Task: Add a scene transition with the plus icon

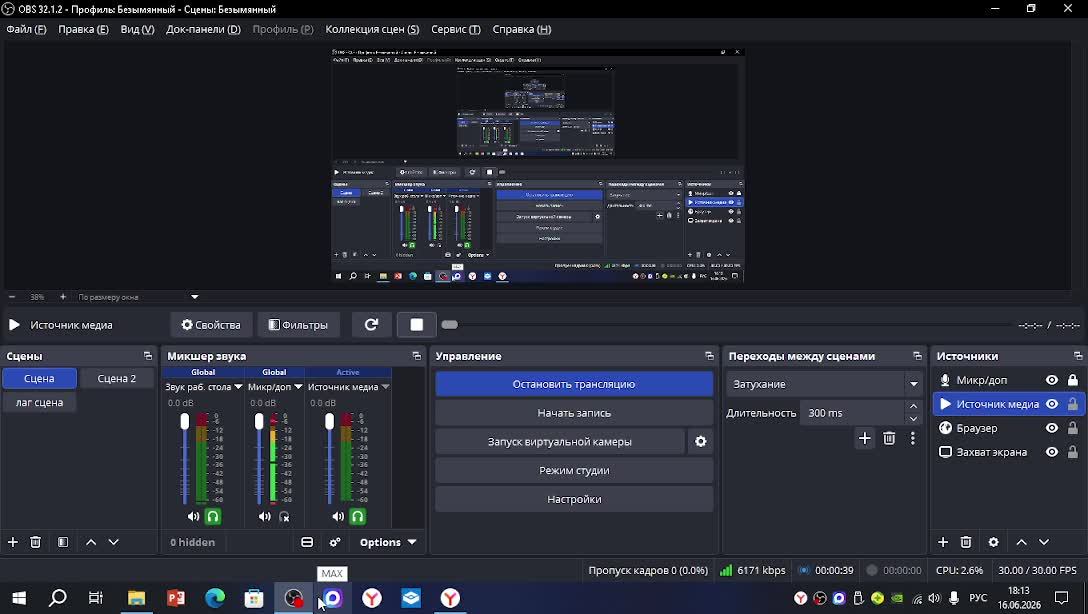Action: [x=865, y=438]
